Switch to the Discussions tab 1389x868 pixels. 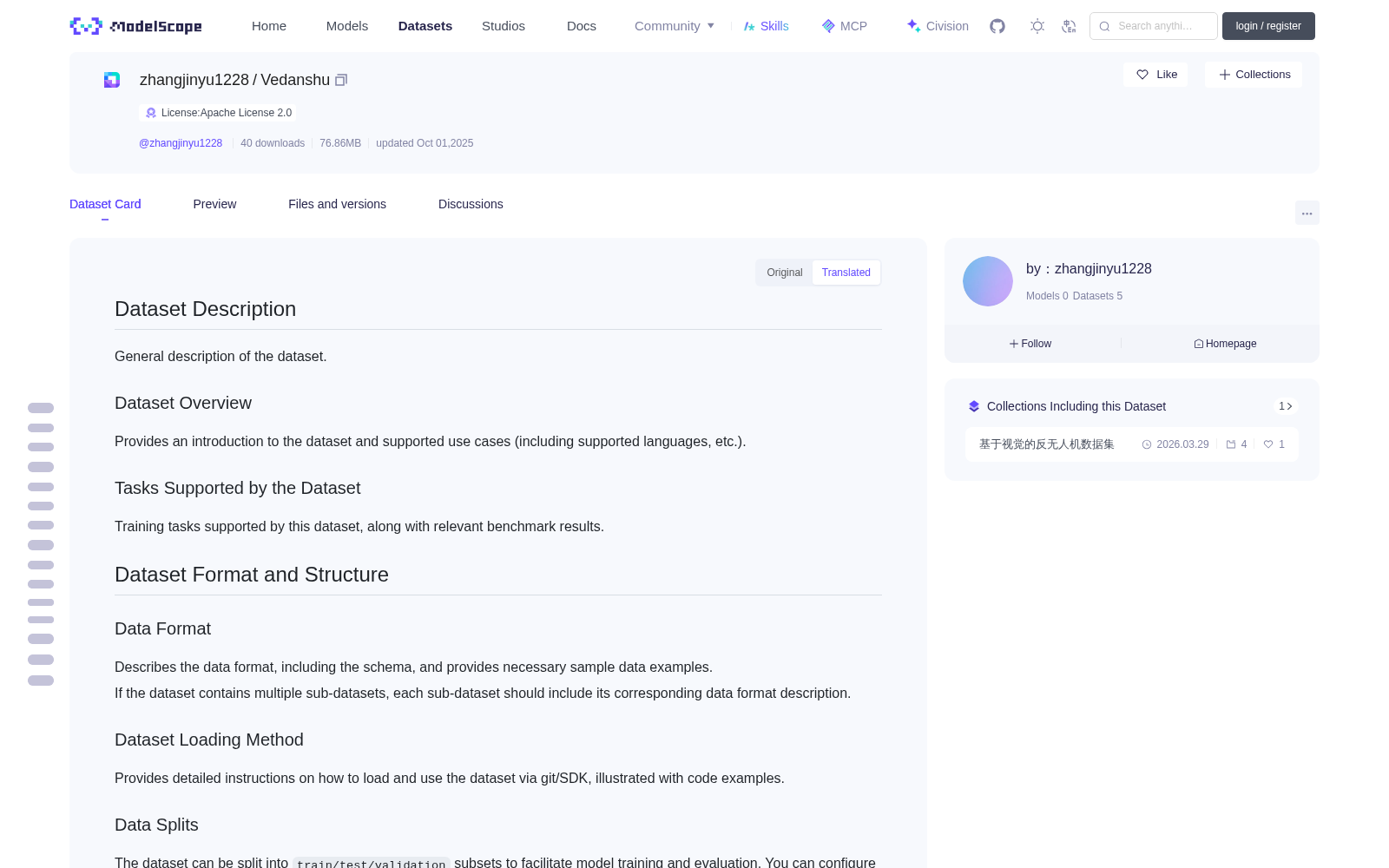pyautogui.click(x=471, y=204)
